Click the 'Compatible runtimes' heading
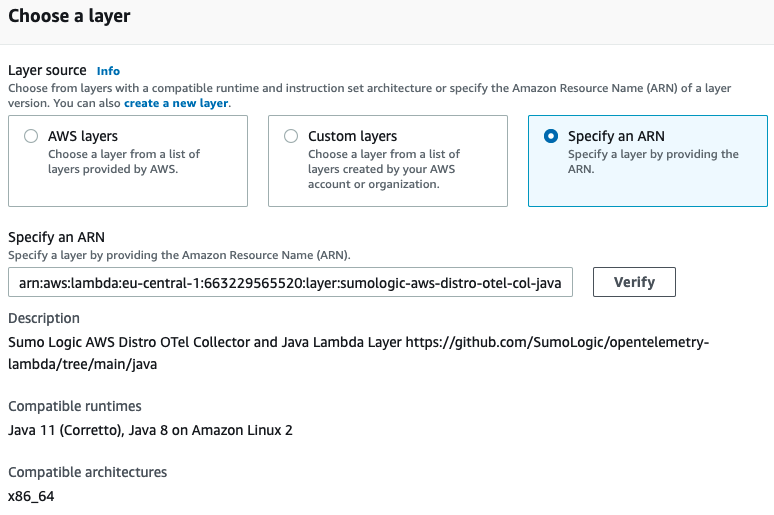The image size is (774, 515). tap(75, 406)
